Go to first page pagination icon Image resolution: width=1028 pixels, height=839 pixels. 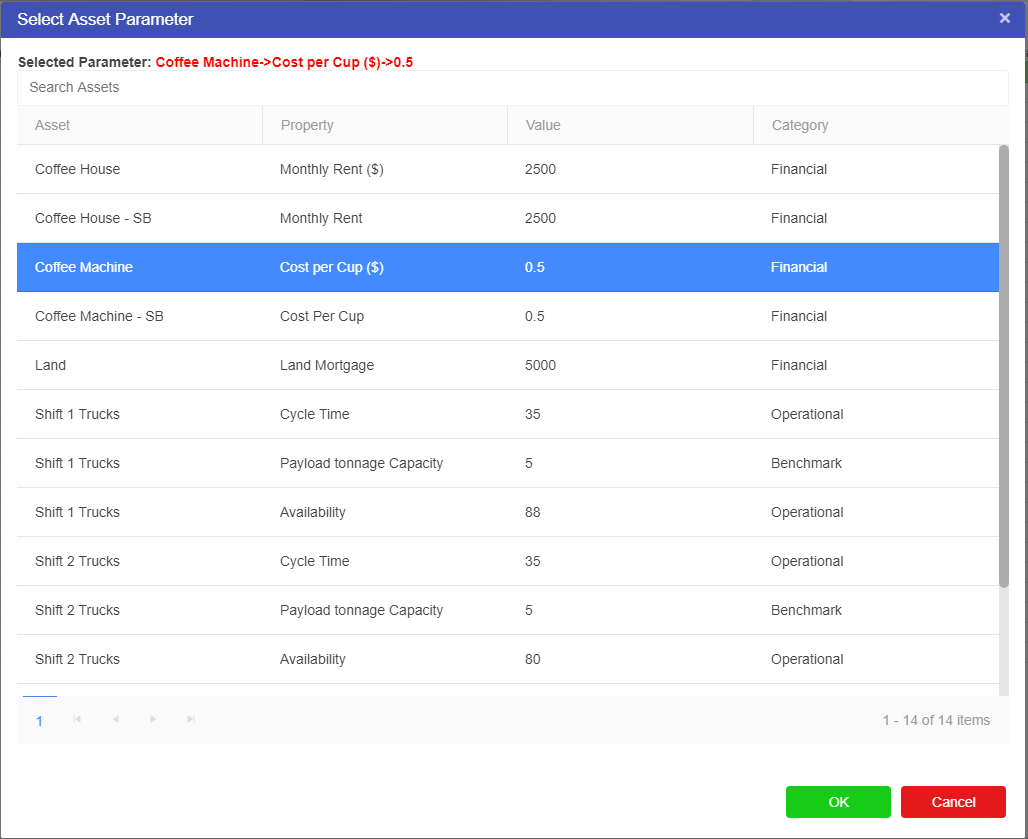pyautogui.click(x=77, y=720)
